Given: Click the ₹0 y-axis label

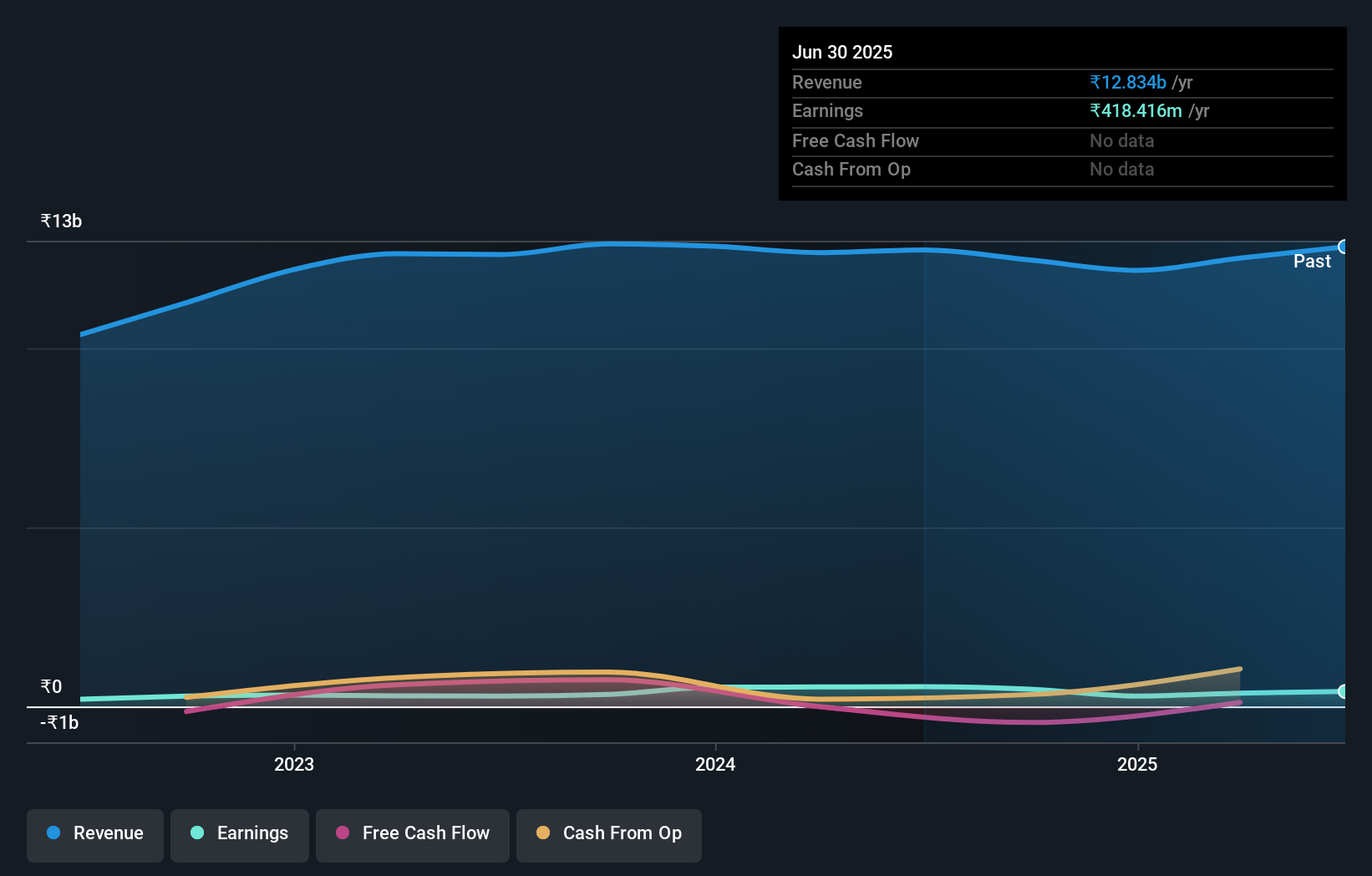Looking at the screenshot, I should pos(51,687).
